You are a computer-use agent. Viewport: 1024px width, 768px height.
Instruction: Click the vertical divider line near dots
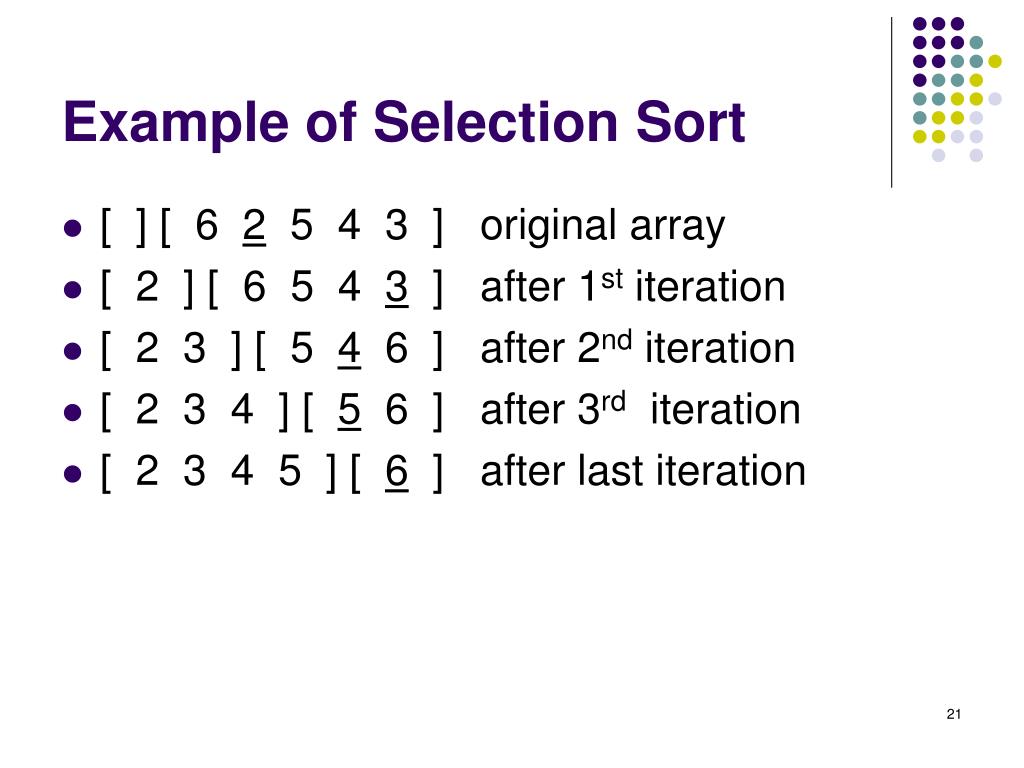[x=891, y=103]
